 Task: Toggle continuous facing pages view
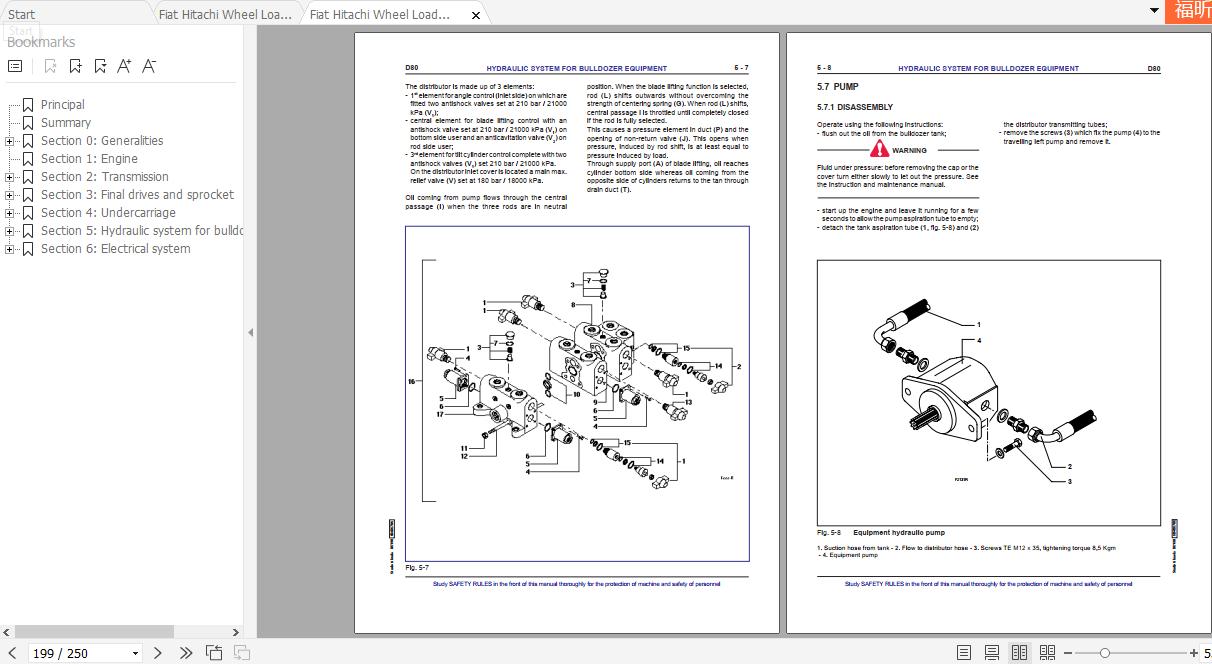pyautogui.click(x=1047, y=653)
